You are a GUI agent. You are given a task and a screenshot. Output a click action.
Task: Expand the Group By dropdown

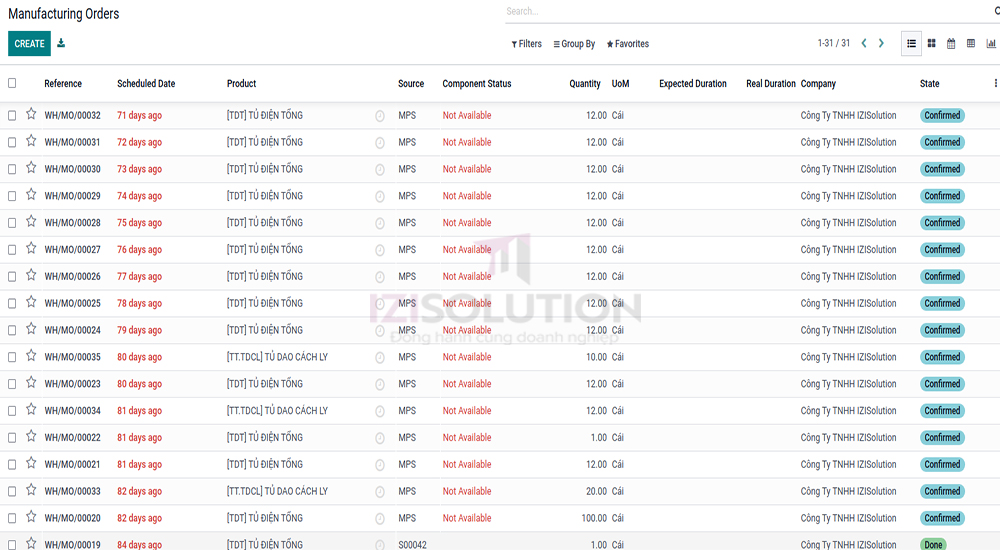coord(574,44)
